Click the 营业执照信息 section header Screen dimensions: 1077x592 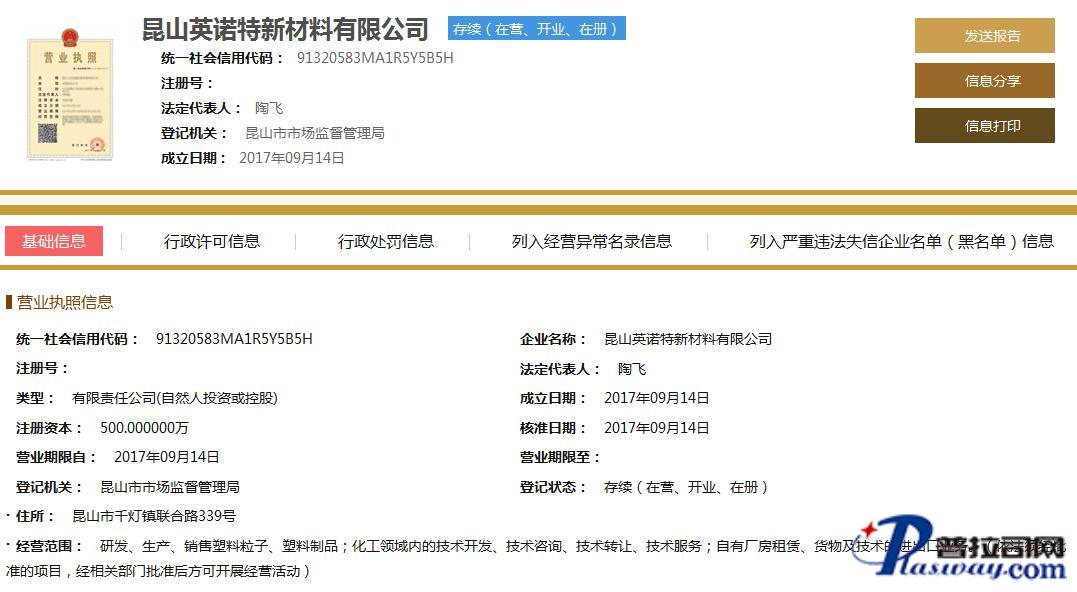pyautogui.click(x=65, y=302)
